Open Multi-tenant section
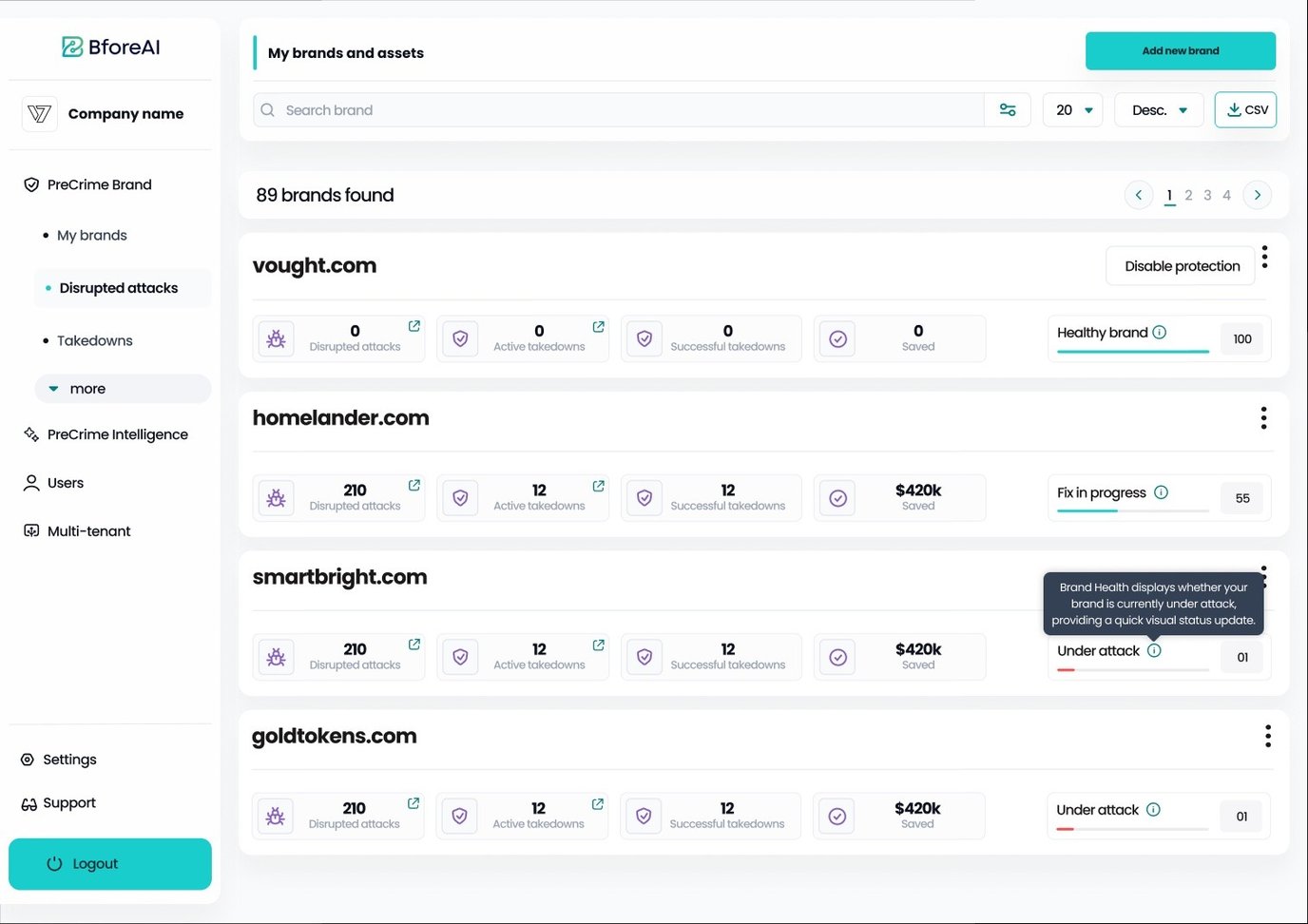The width and height of the screenshot is (1308, 924). [x=78, y=531]
